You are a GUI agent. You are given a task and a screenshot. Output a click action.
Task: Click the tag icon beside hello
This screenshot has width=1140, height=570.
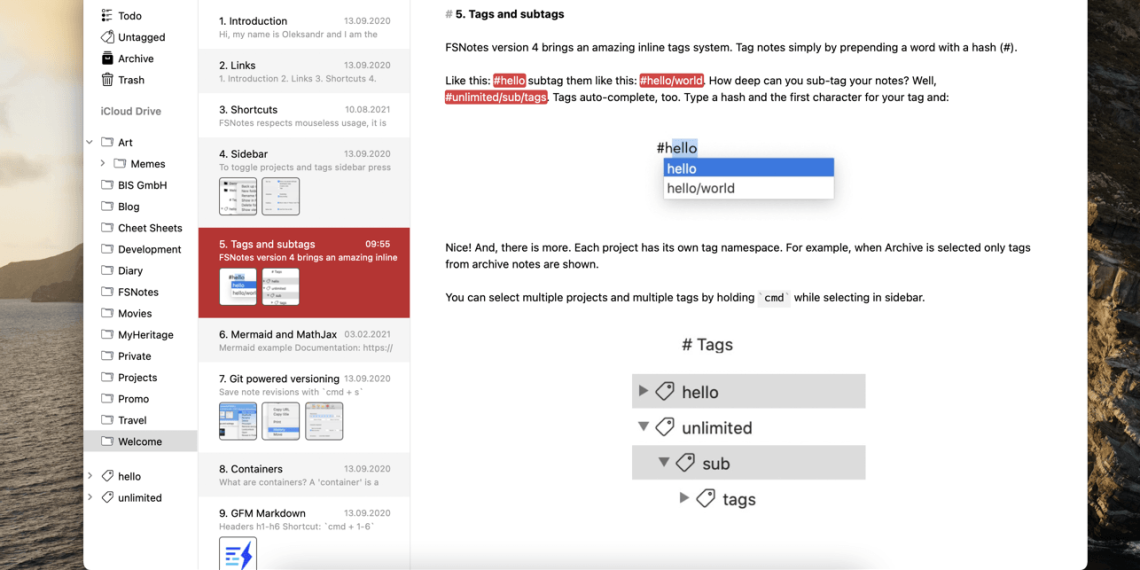(x=107, y=477)
